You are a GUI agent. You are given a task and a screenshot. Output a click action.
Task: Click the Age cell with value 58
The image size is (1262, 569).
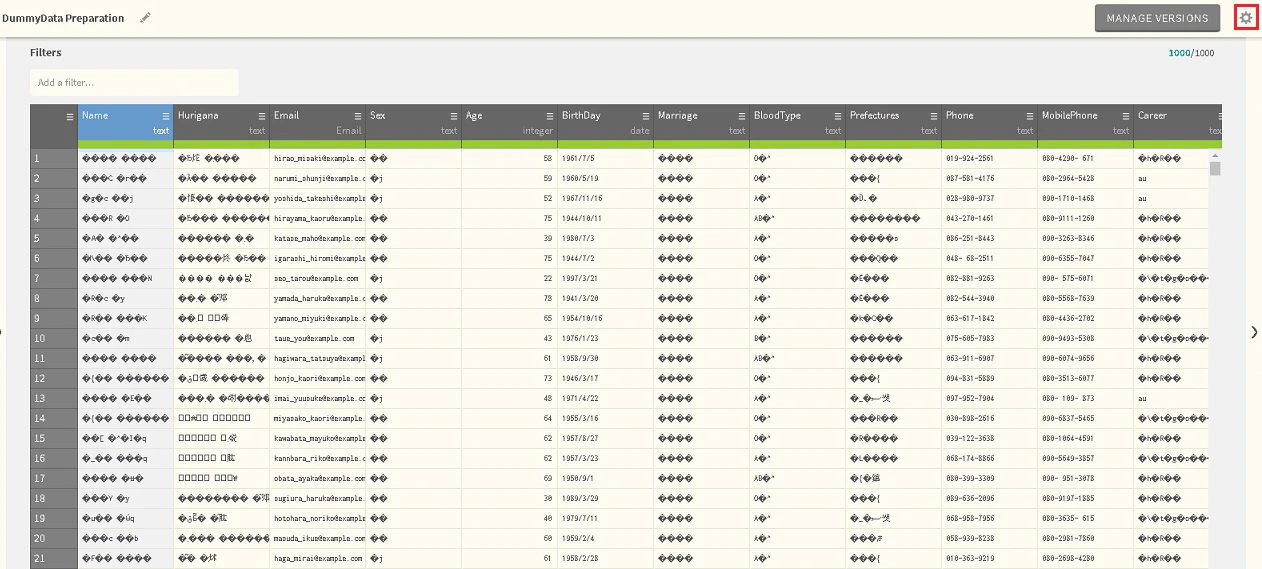click(510, 159)
